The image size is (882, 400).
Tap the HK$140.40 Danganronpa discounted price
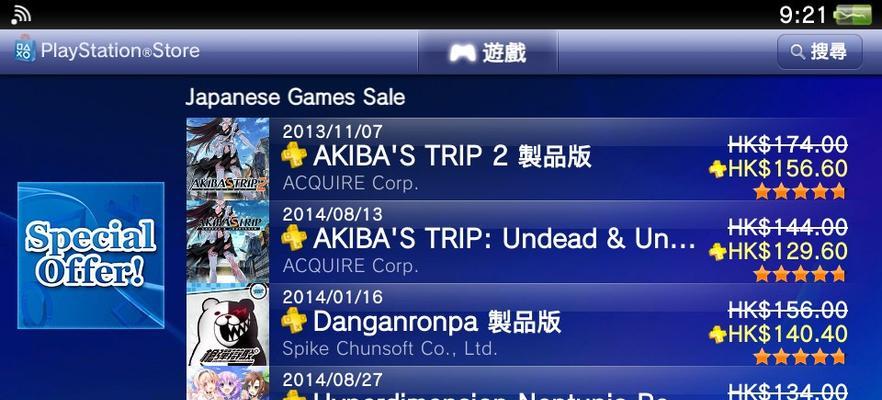788,334
